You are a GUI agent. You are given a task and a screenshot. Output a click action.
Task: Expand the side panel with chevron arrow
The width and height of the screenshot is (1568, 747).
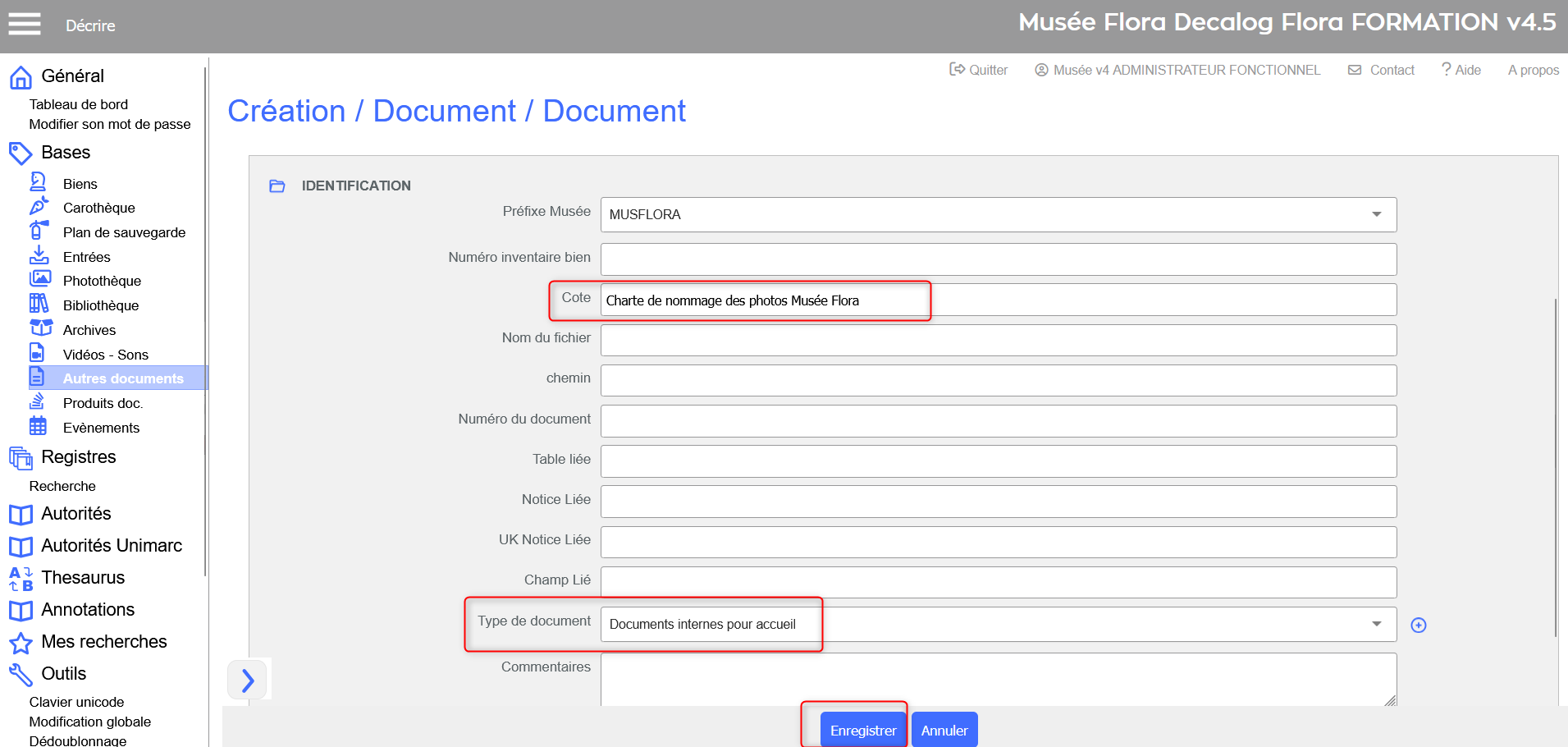pos(248,681)
